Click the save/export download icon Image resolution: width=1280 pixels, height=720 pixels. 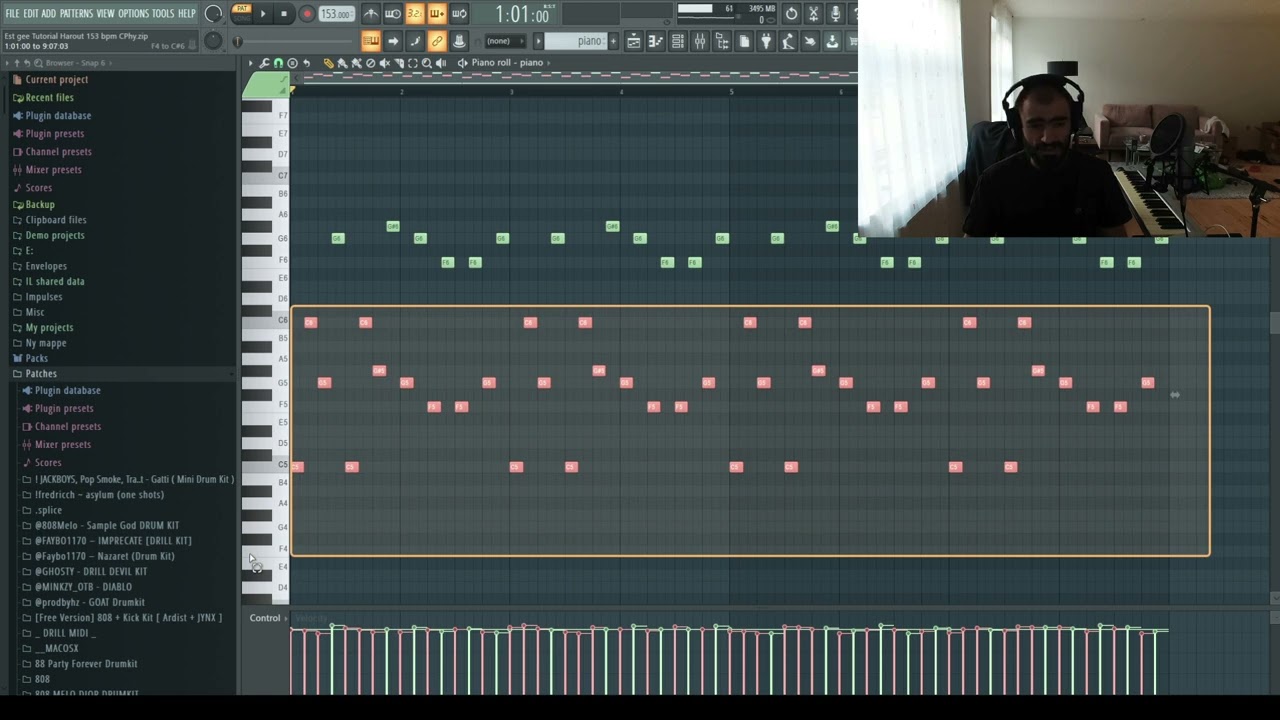click(x=832, y=41)
